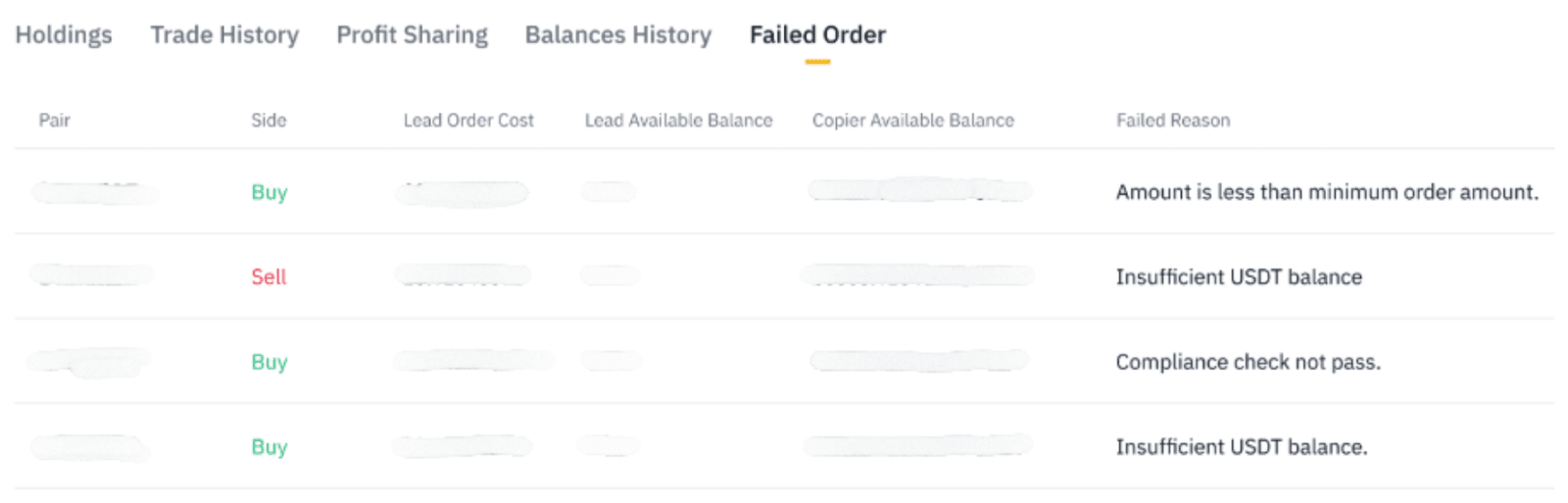This screenshot has width=1568, height=503.
Task: Click 'Amount is less than minimum' reason
Action: click(1326, 192)
